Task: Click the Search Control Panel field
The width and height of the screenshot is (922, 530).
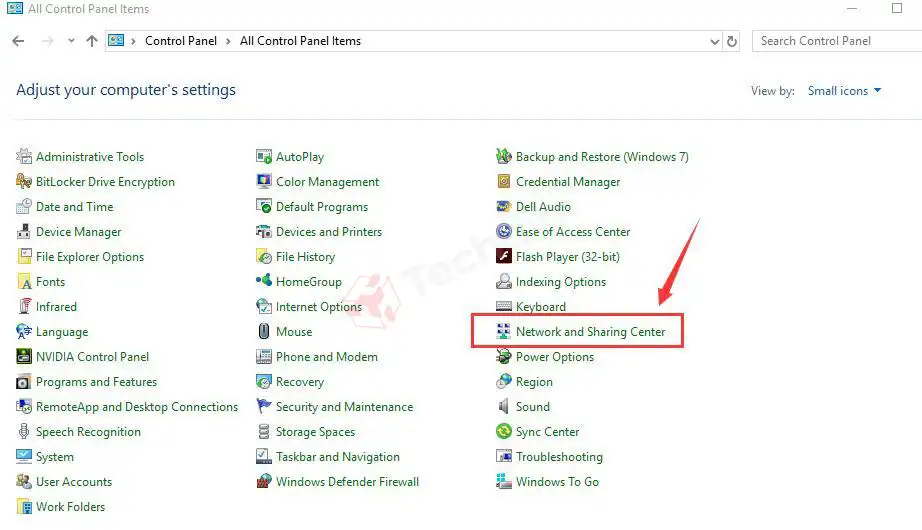Action: (837, 41)
